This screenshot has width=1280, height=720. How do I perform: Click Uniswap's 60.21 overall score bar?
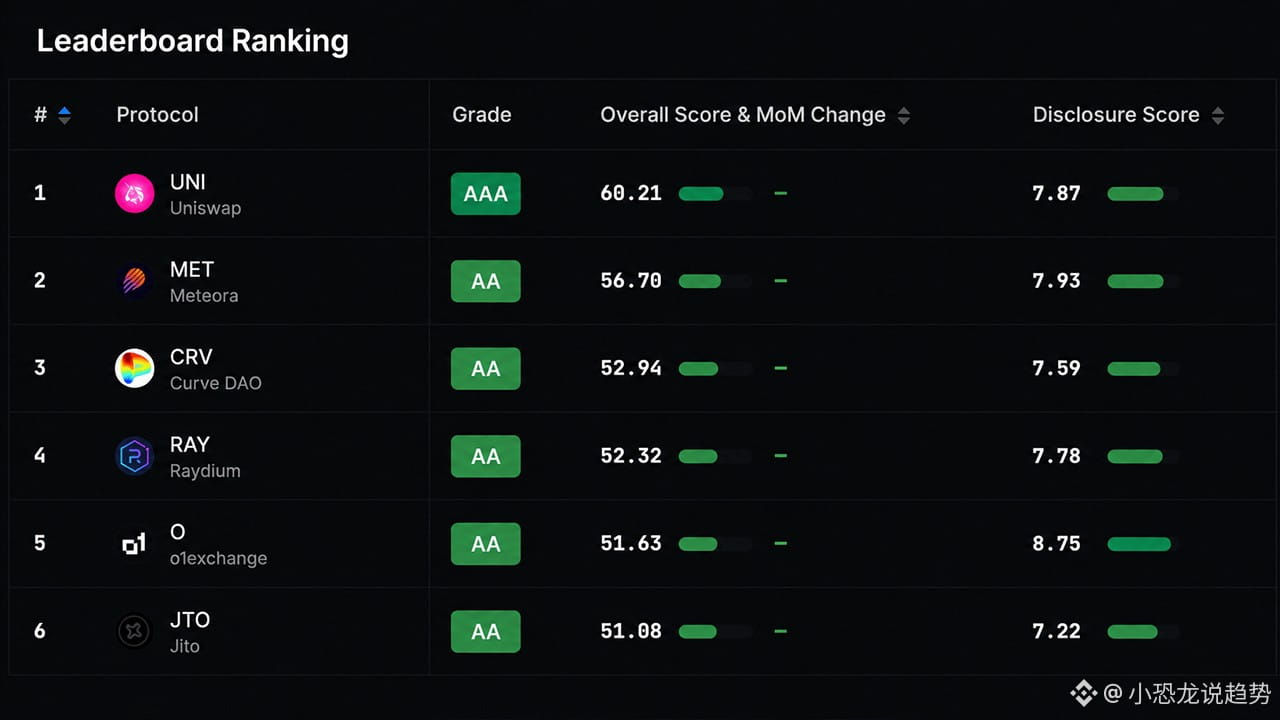coord(715,193)
